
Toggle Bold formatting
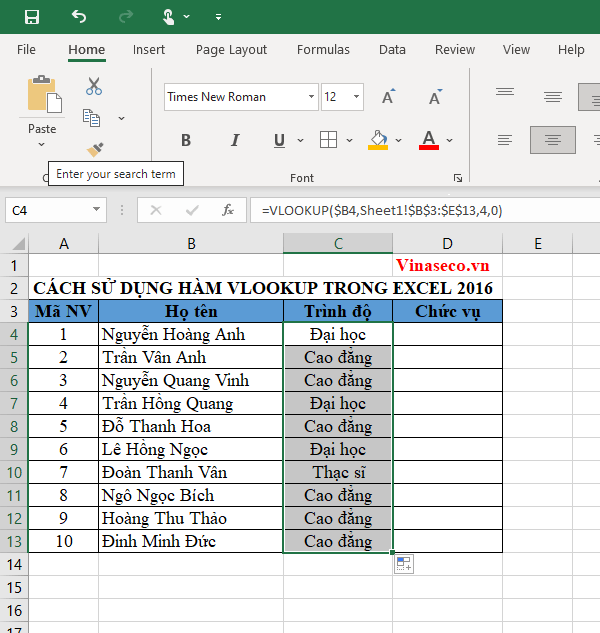pyautogui.click(x=186, y=140)
